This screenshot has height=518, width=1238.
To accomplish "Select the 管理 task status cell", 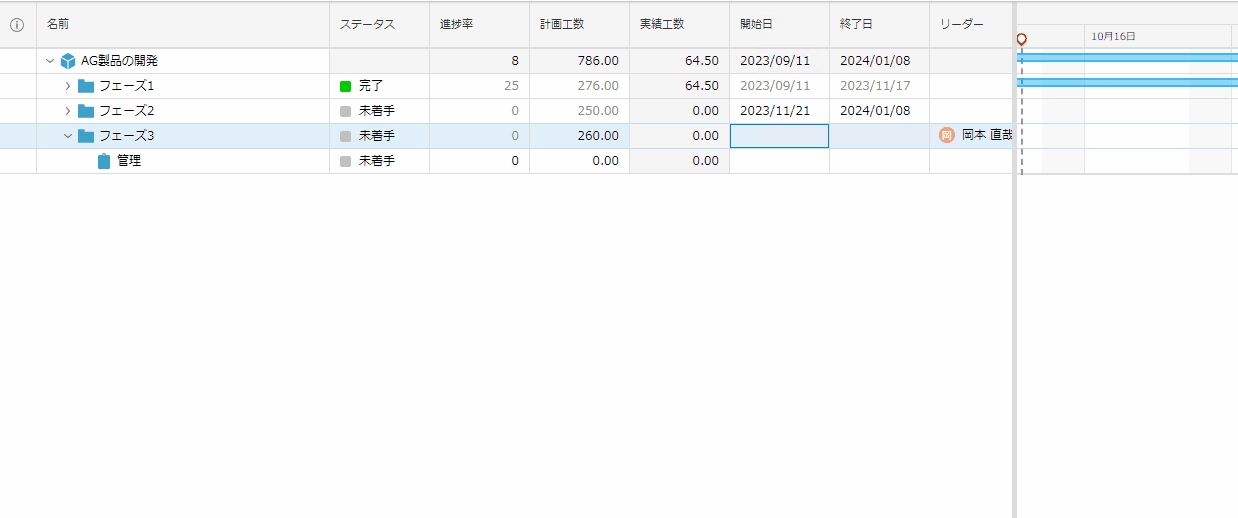I will point(379,161).
